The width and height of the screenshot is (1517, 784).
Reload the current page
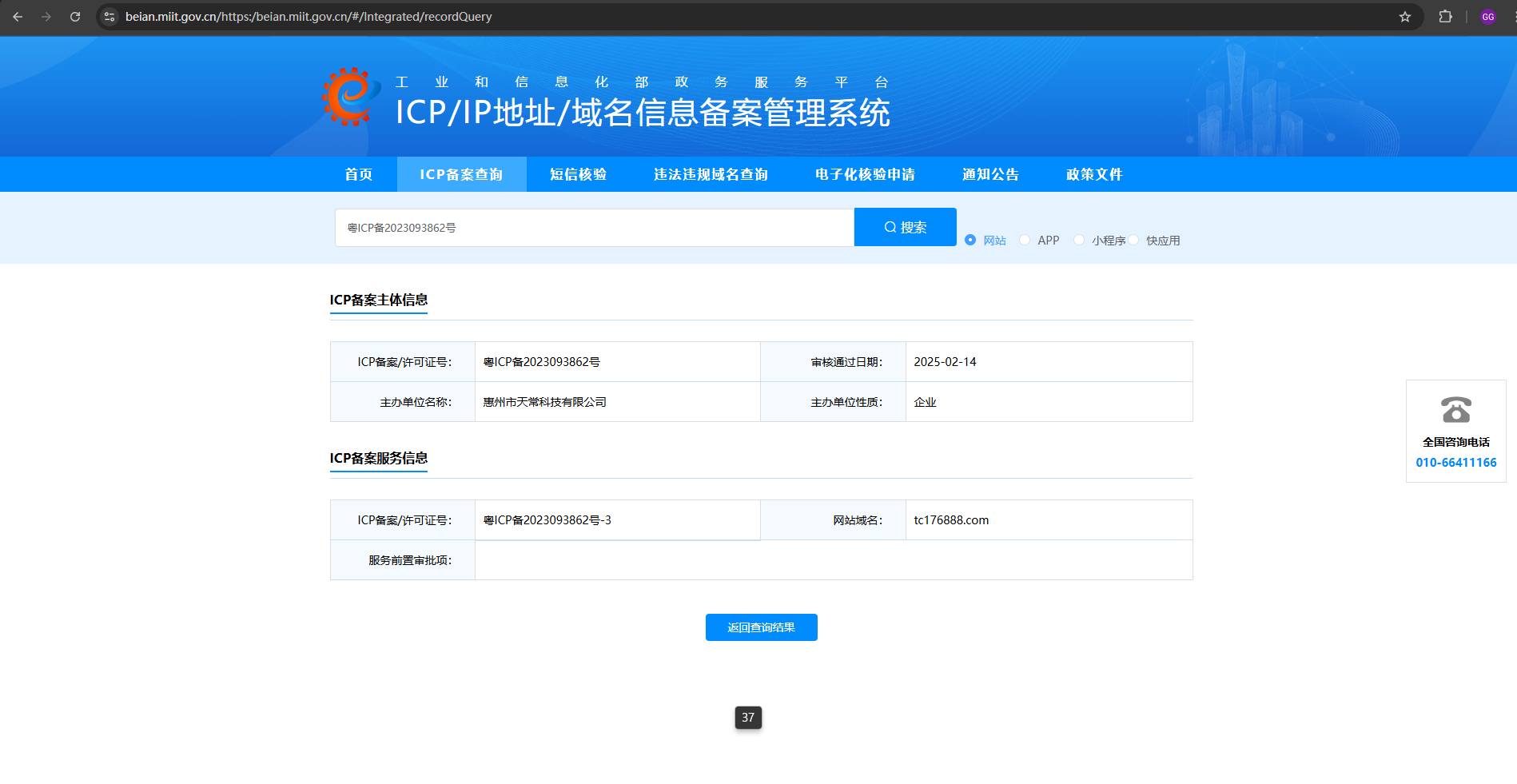tap(75, 17)
